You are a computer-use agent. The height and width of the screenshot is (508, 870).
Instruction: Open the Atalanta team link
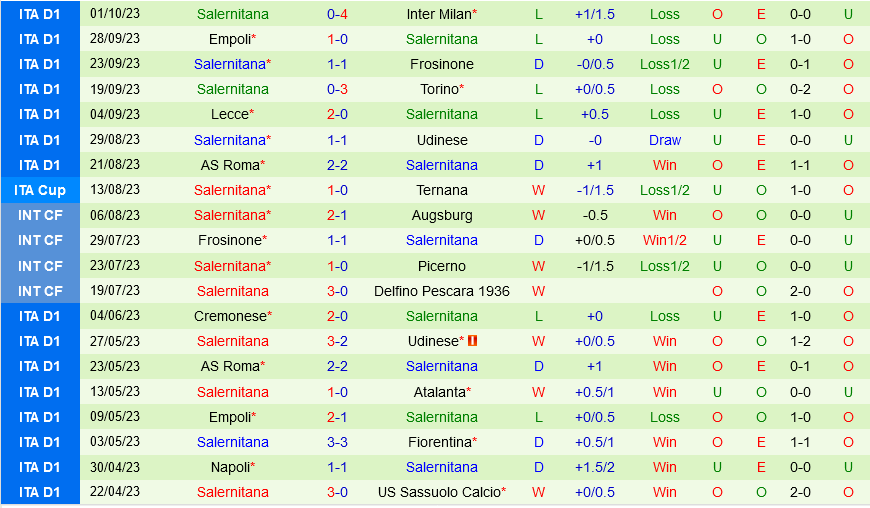439,392
